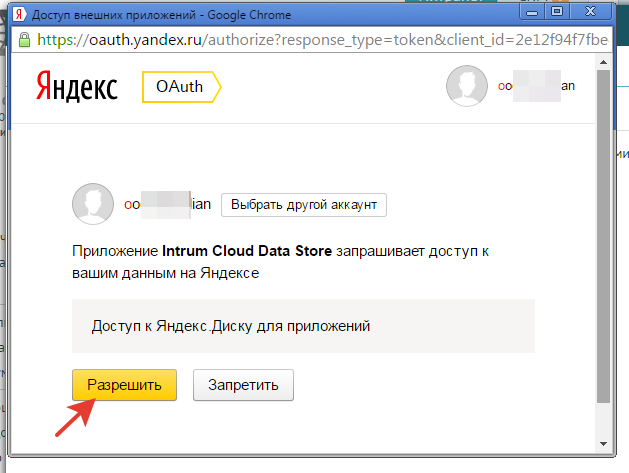Click the Intrum Cloud Data Store app name
The width and height of the screenshot is (629, 473).
(x=247, y=251)
